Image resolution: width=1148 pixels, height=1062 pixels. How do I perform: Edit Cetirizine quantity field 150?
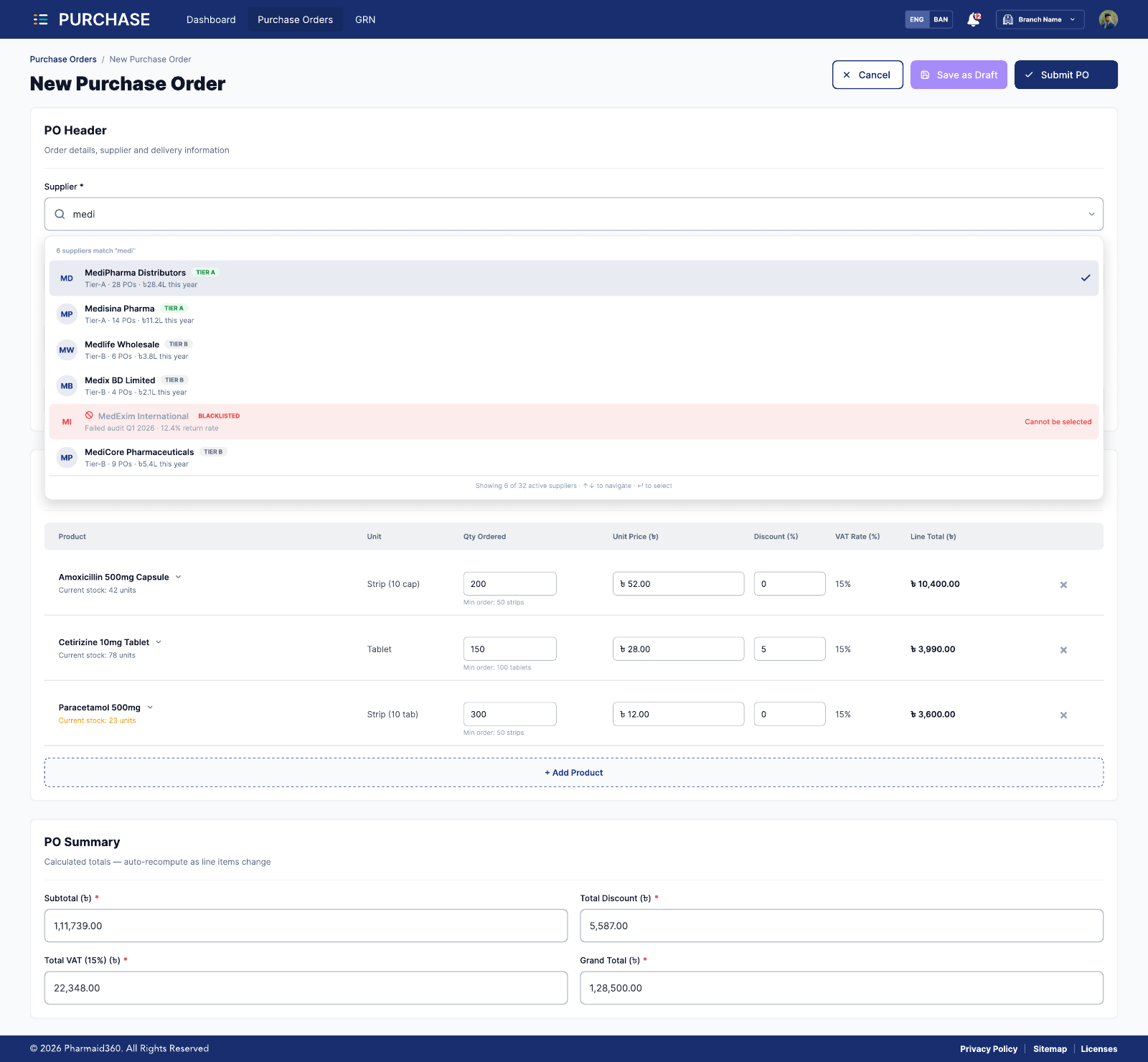[x=509, y=649]
